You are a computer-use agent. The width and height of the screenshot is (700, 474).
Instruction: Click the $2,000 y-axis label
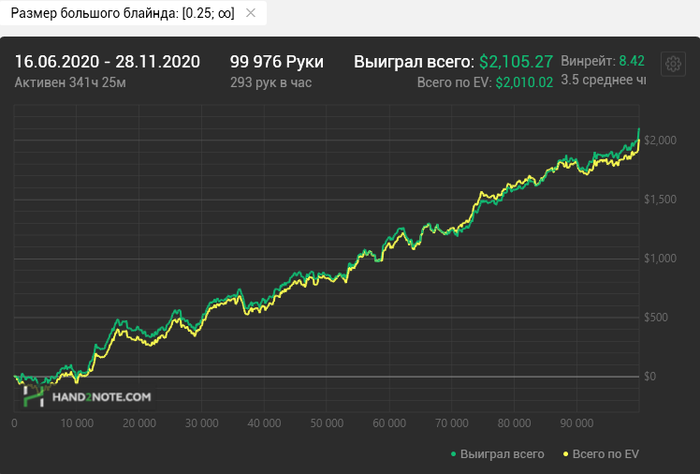coord(660,140)
